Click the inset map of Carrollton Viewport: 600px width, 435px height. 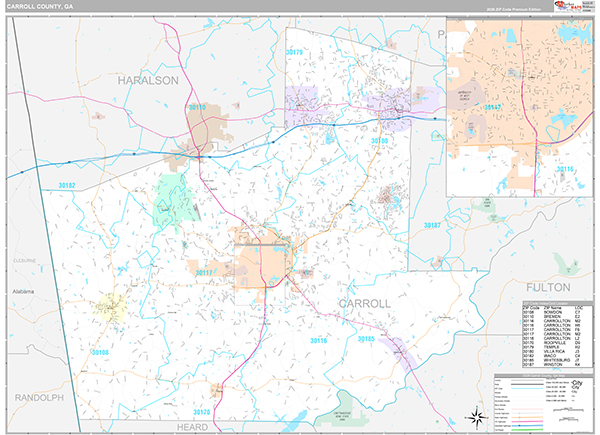coord(520,107)
